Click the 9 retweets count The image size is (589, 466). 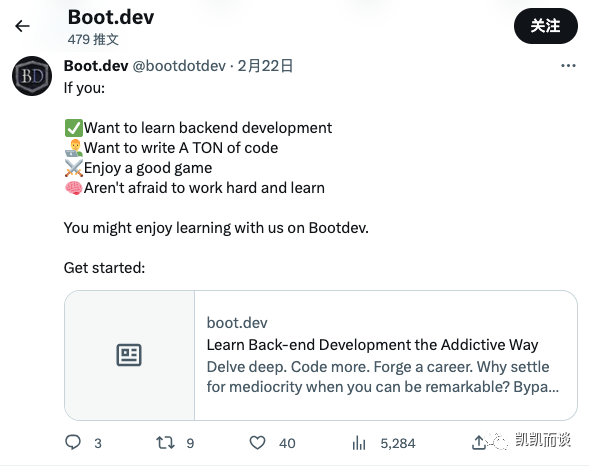190,443
